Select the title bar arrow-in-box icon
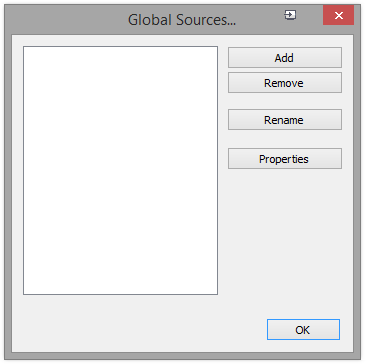This screenshot has width=366, height=364. pos(290,15)
